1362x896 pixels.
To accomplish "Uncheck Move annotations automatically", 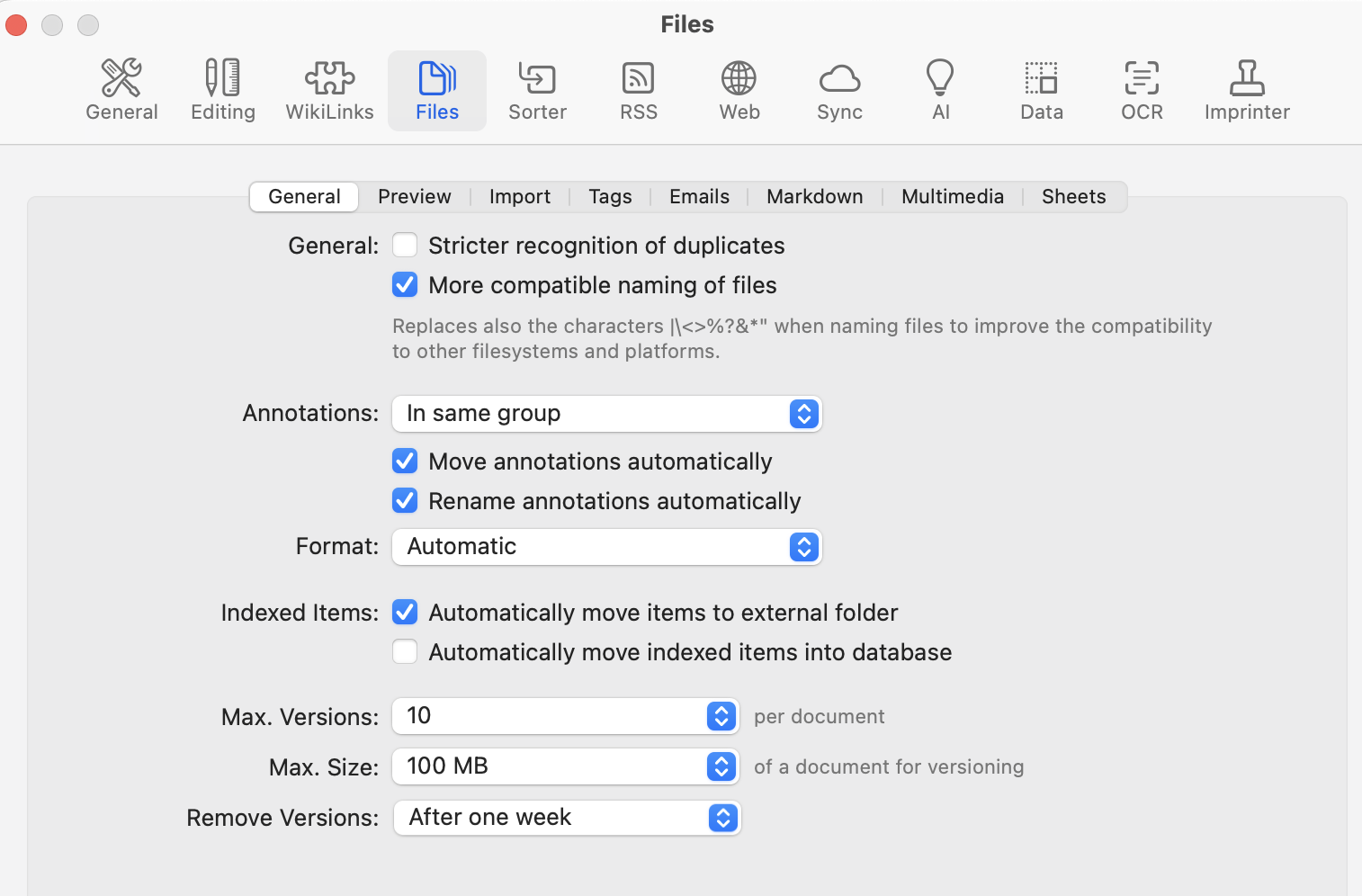I will (405, 461).
